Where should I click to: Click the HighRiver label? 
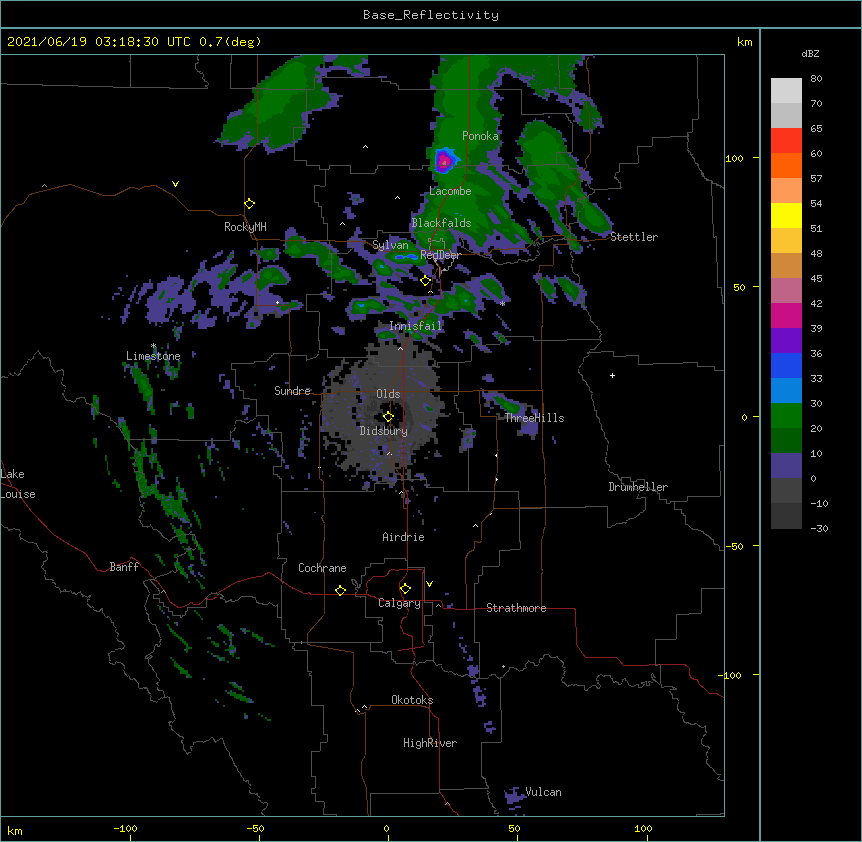click(x=430, y=743)
